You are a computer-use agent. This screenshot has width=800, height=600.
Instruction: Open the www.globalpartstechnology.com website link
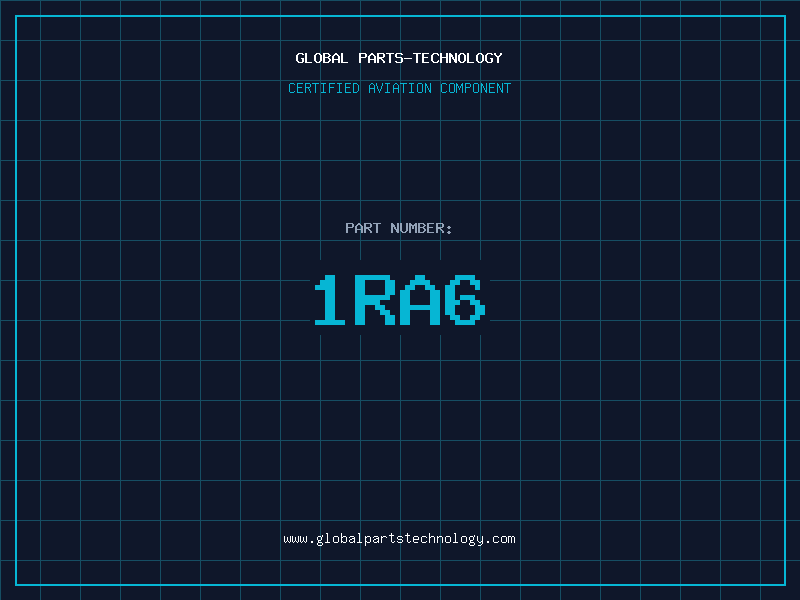pos(399,539)
